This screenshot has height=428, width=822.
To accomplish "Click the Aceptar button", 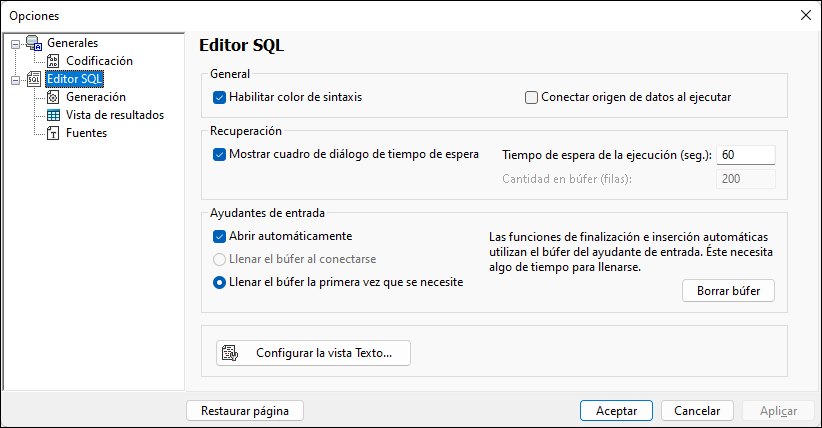I will tap(616, 411).
